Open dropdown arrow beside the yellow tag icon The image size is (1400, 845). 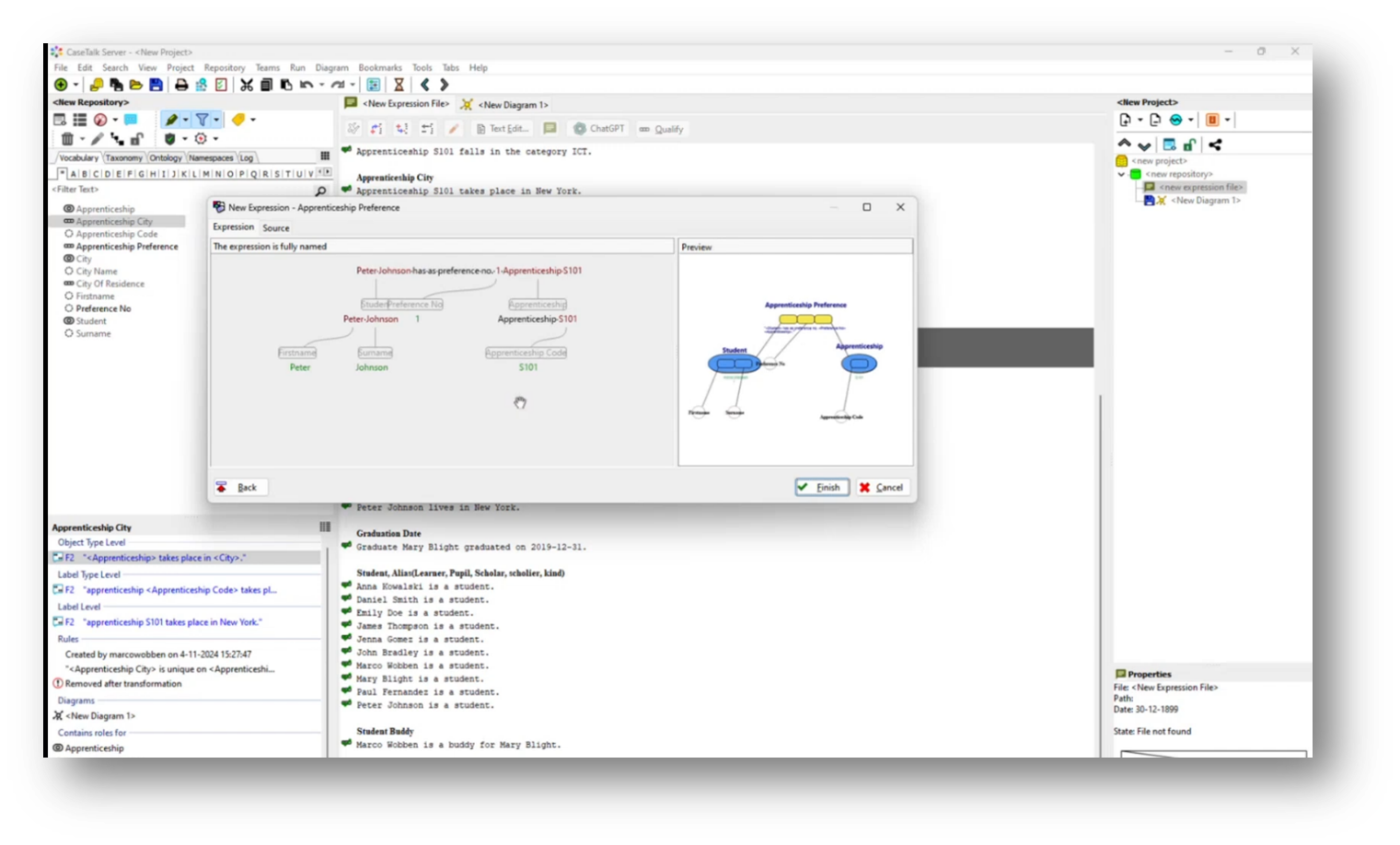pos(253,120)
